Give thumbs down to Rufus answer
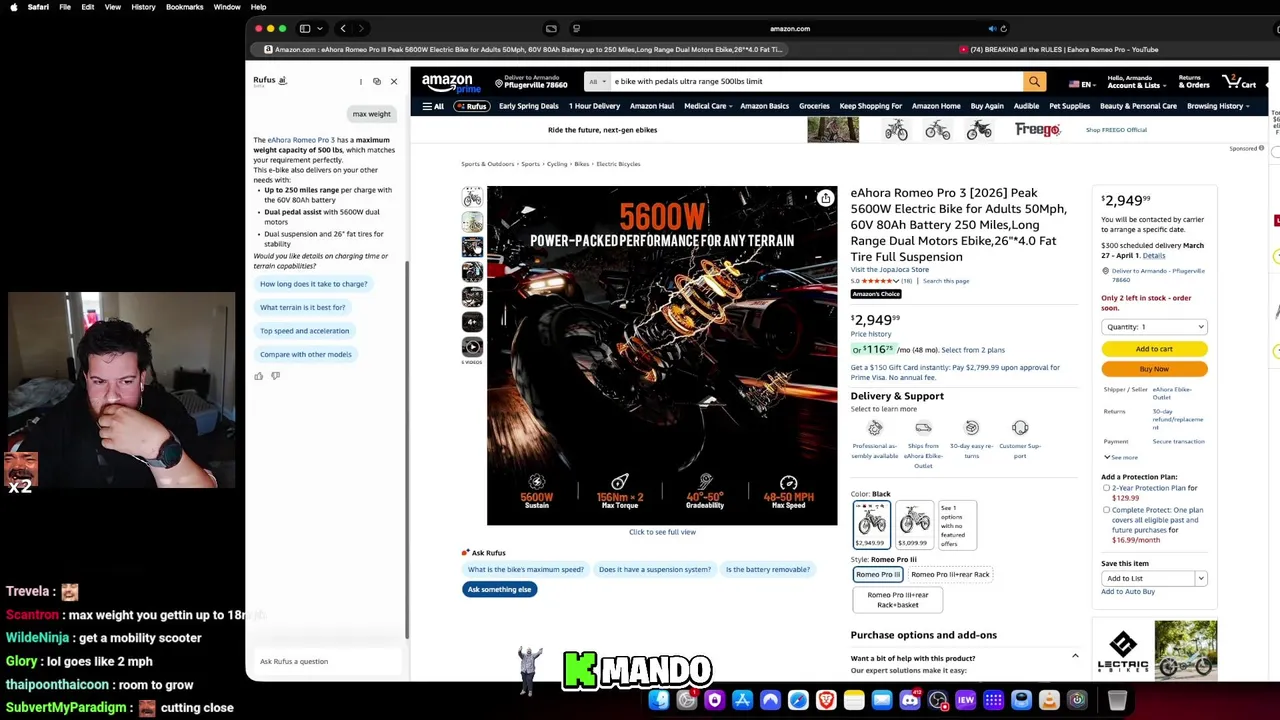1280x720 pixels. [x=276, y=376]
